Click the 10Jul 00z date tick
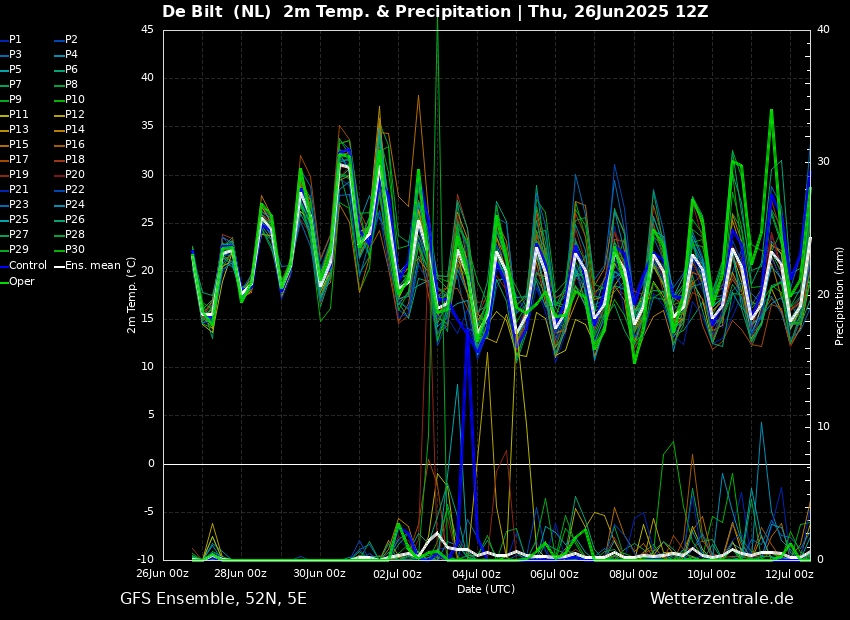This screenshot has width=850, height=620. pyautogui.click(x=711, y=574)
